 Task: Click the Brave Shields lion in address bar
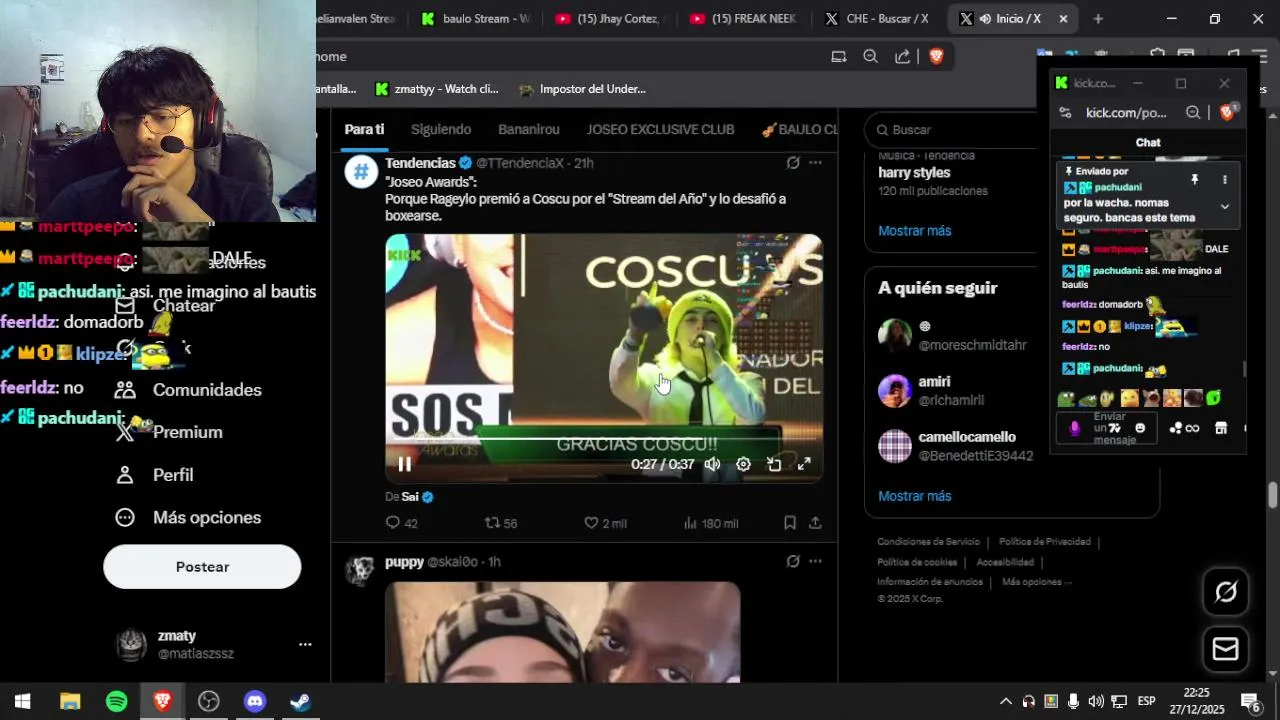[936, 57]
